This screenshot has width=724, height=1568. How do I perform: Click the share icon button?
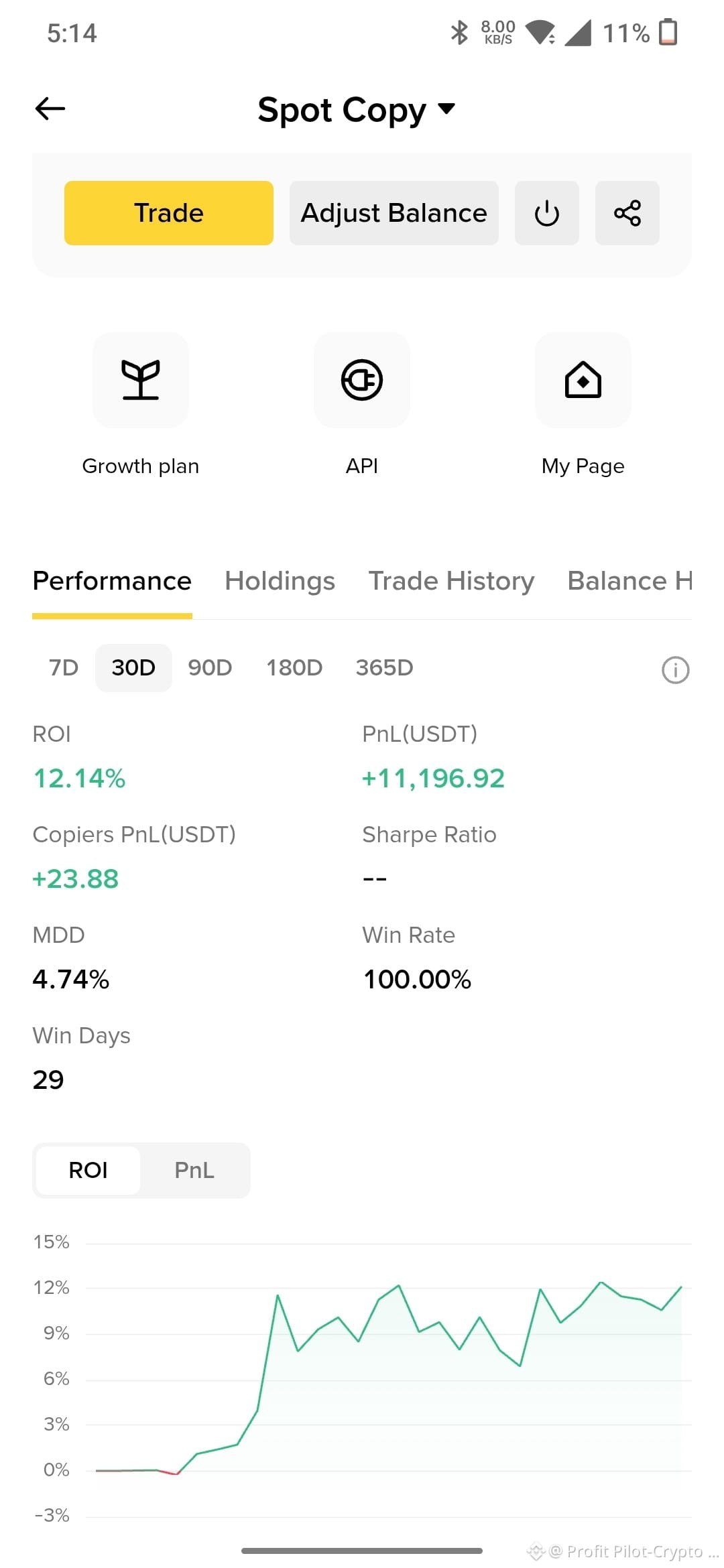[627, 213]
